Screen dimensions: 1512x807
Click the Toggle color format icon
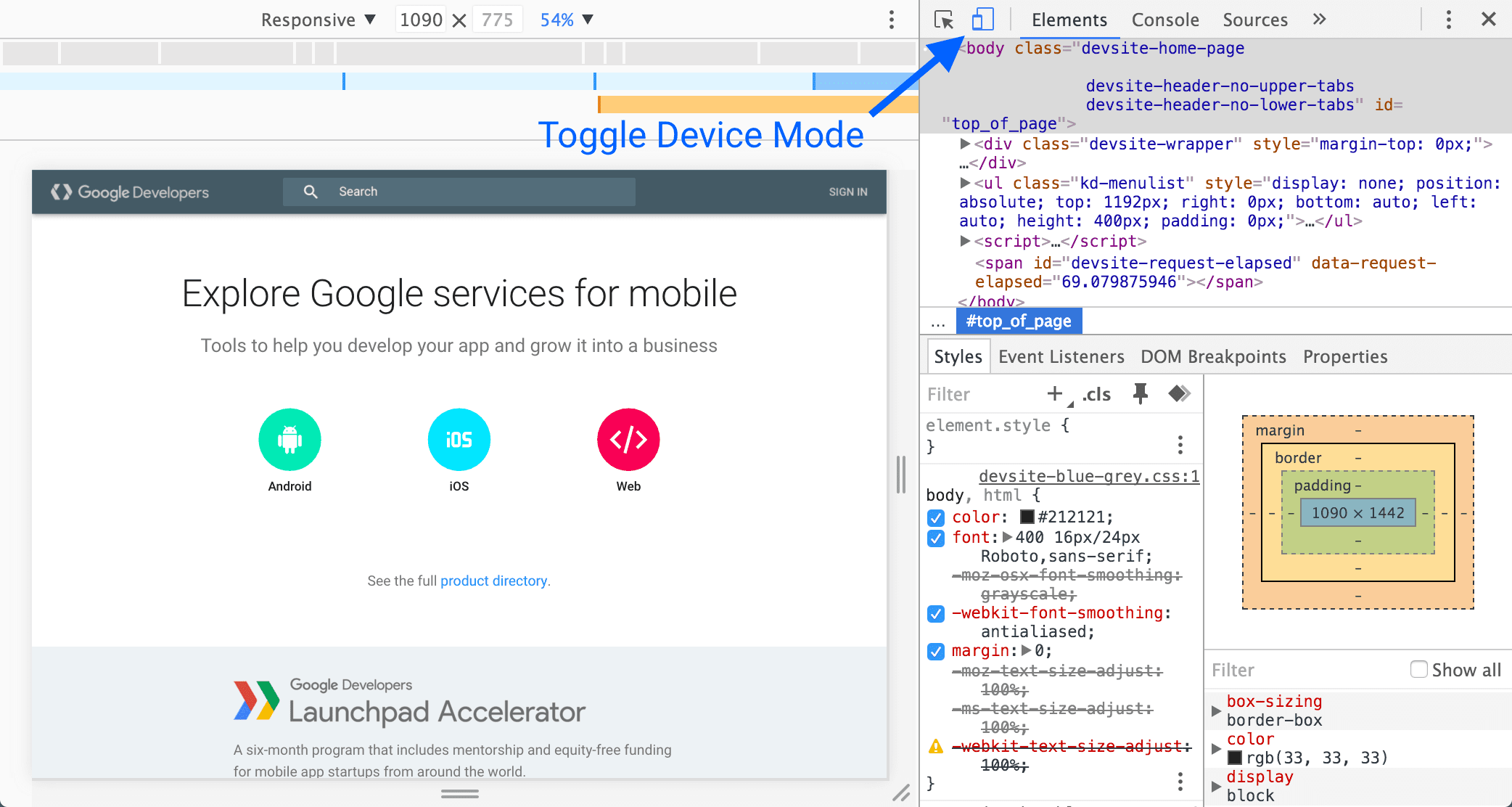click(x=1180, y=394)
